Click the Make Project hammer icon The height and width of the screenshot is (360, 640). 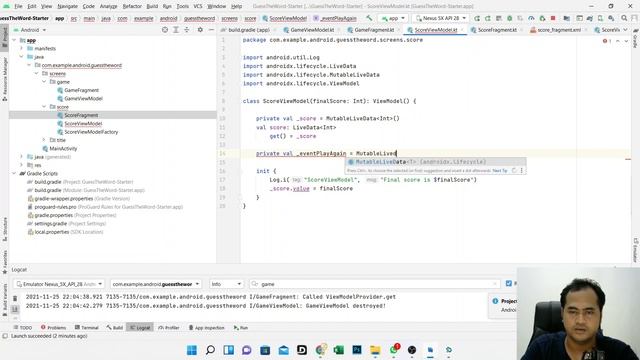tap(369, 18)
